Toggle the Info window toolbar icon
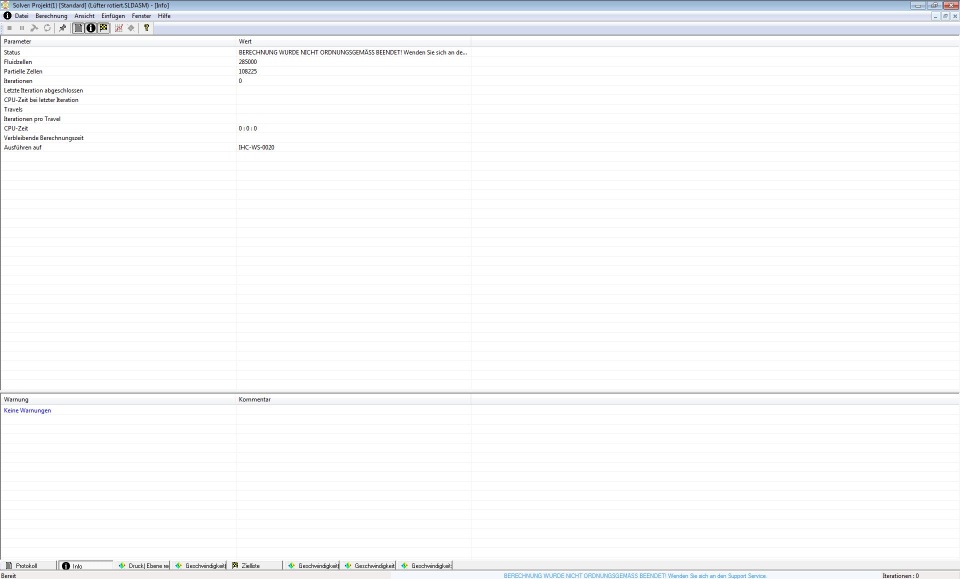 click(x=91, y=28)
